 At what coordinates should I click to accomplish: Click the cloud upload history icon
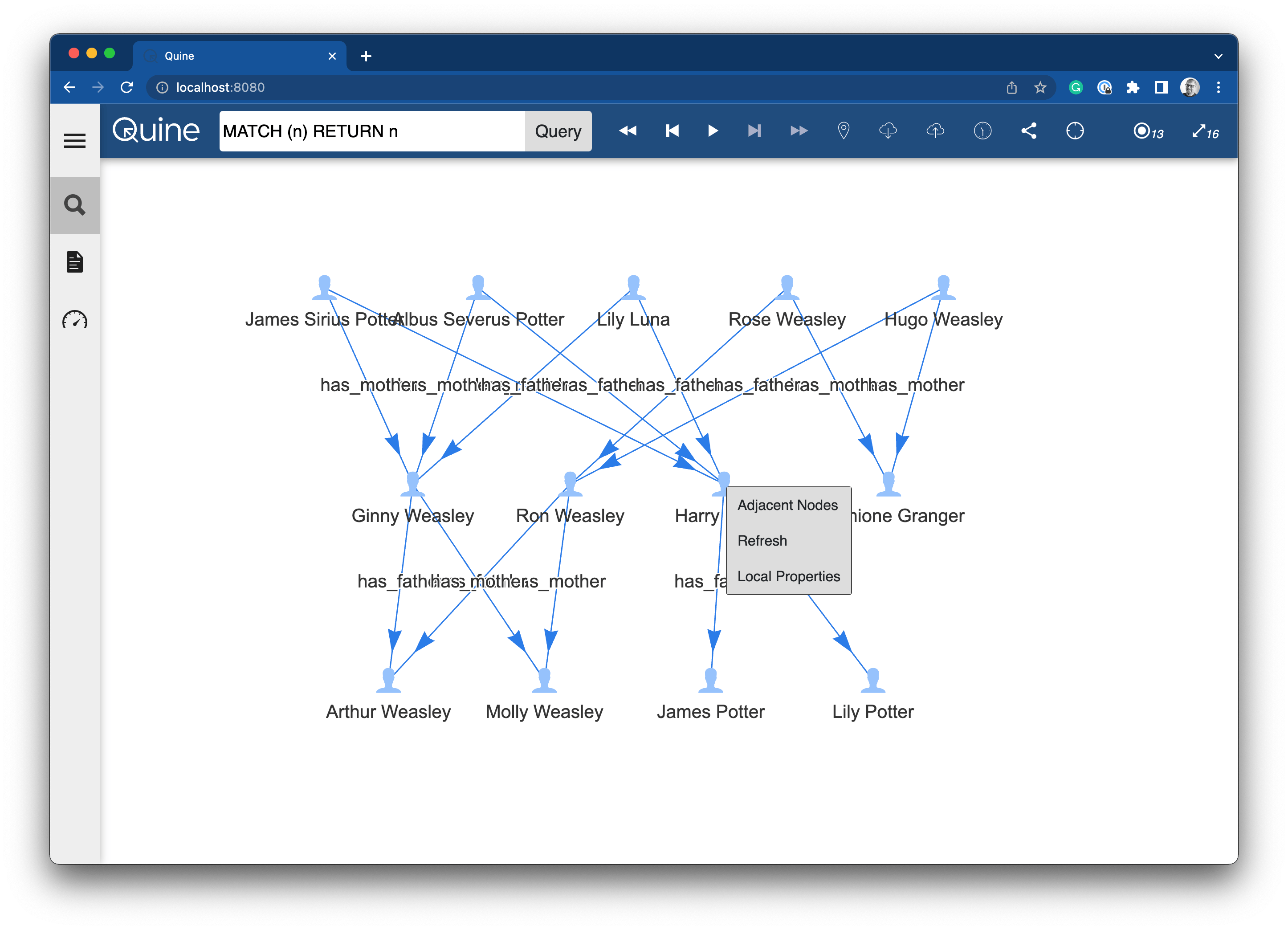point(935,131)
